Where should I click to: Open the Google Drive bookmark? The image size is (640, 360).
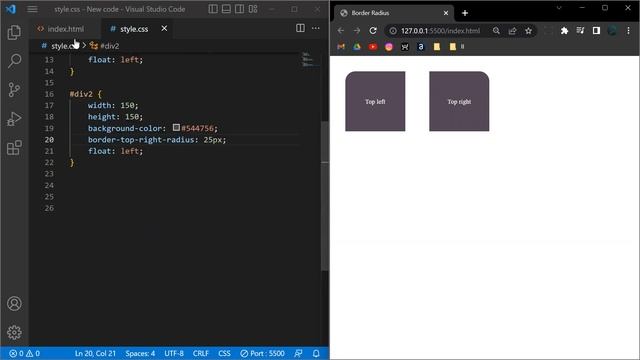[x=357, y=47]
